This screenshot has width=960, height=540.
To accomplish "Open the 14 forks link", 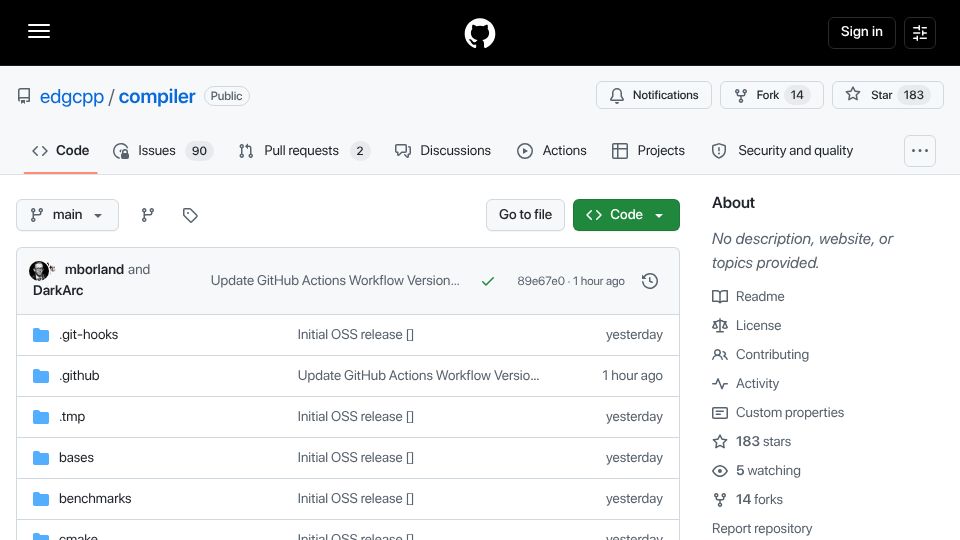I will pos(748,500).
